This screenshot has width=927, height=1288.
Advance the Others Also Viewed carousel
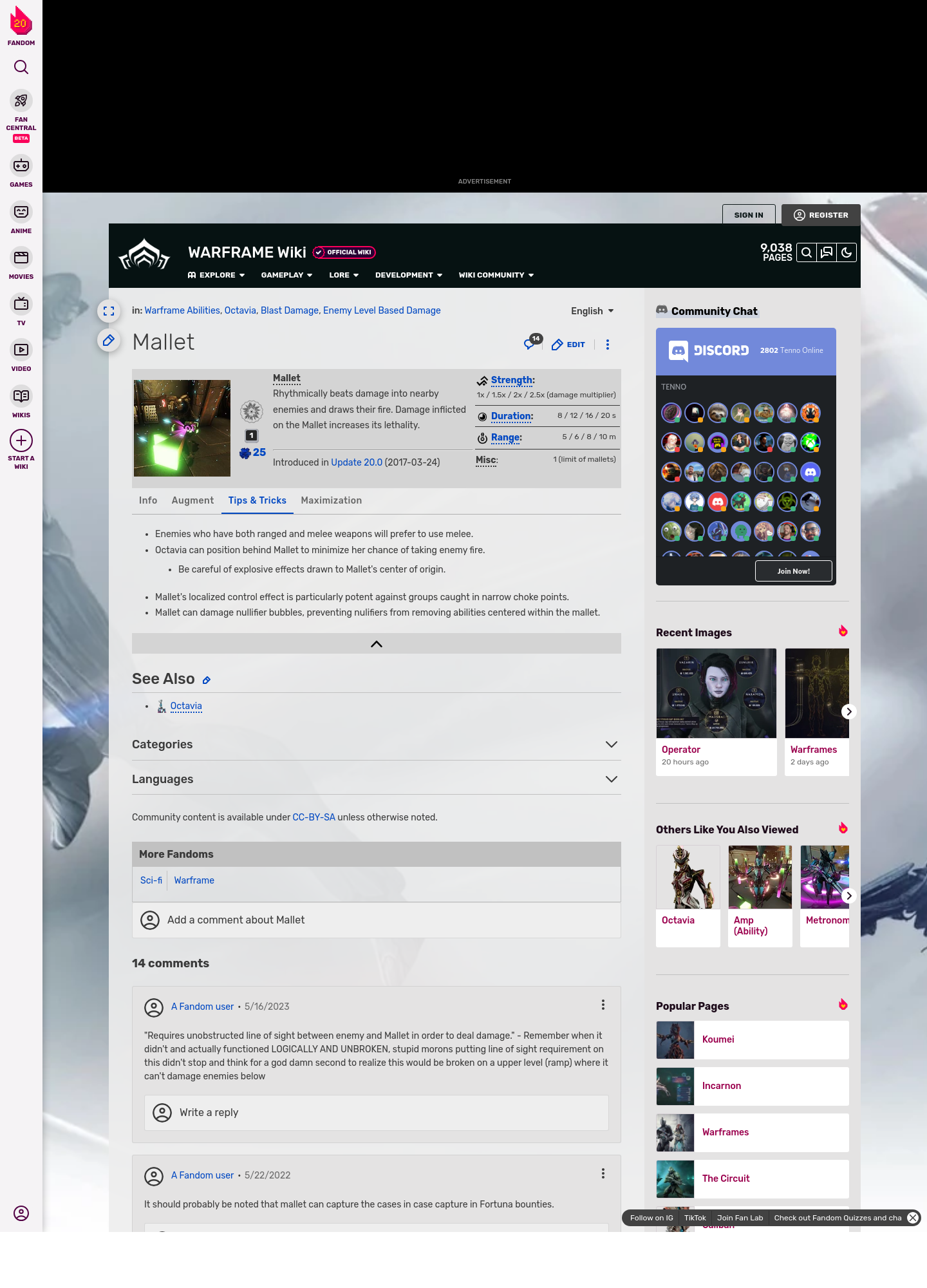pyautogui.click(x=848, y=896)
